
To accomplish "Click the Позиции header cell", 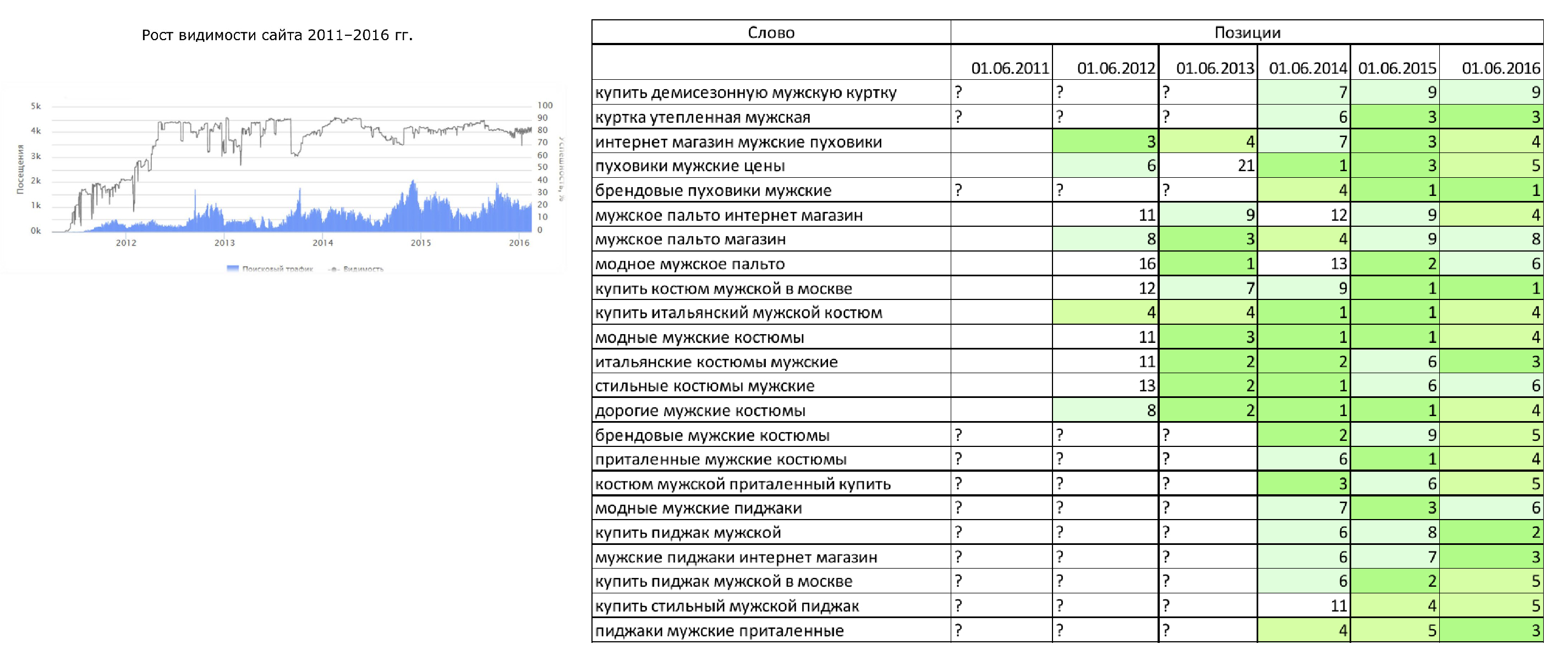I will coord(1247,32).
